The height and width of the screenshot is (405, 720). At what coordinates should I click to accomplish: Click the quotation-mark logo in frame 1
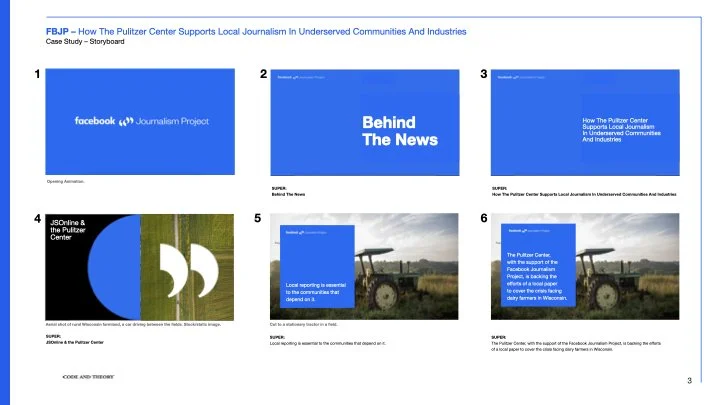point(126,121)
